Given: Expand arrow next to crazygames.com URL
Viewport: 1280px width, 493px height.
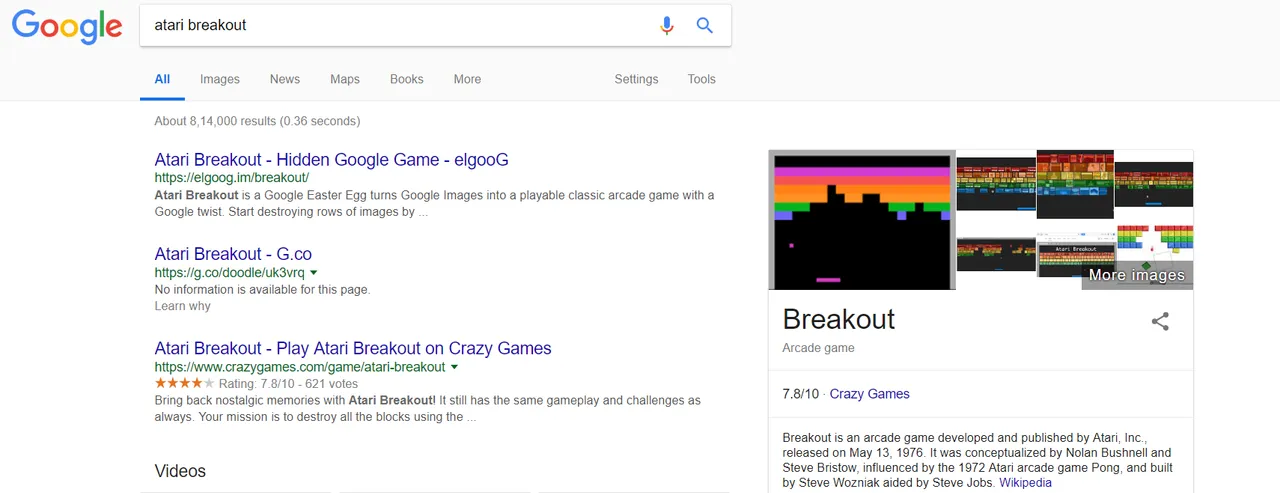Looking at the screenshot, I should [454, 367].
